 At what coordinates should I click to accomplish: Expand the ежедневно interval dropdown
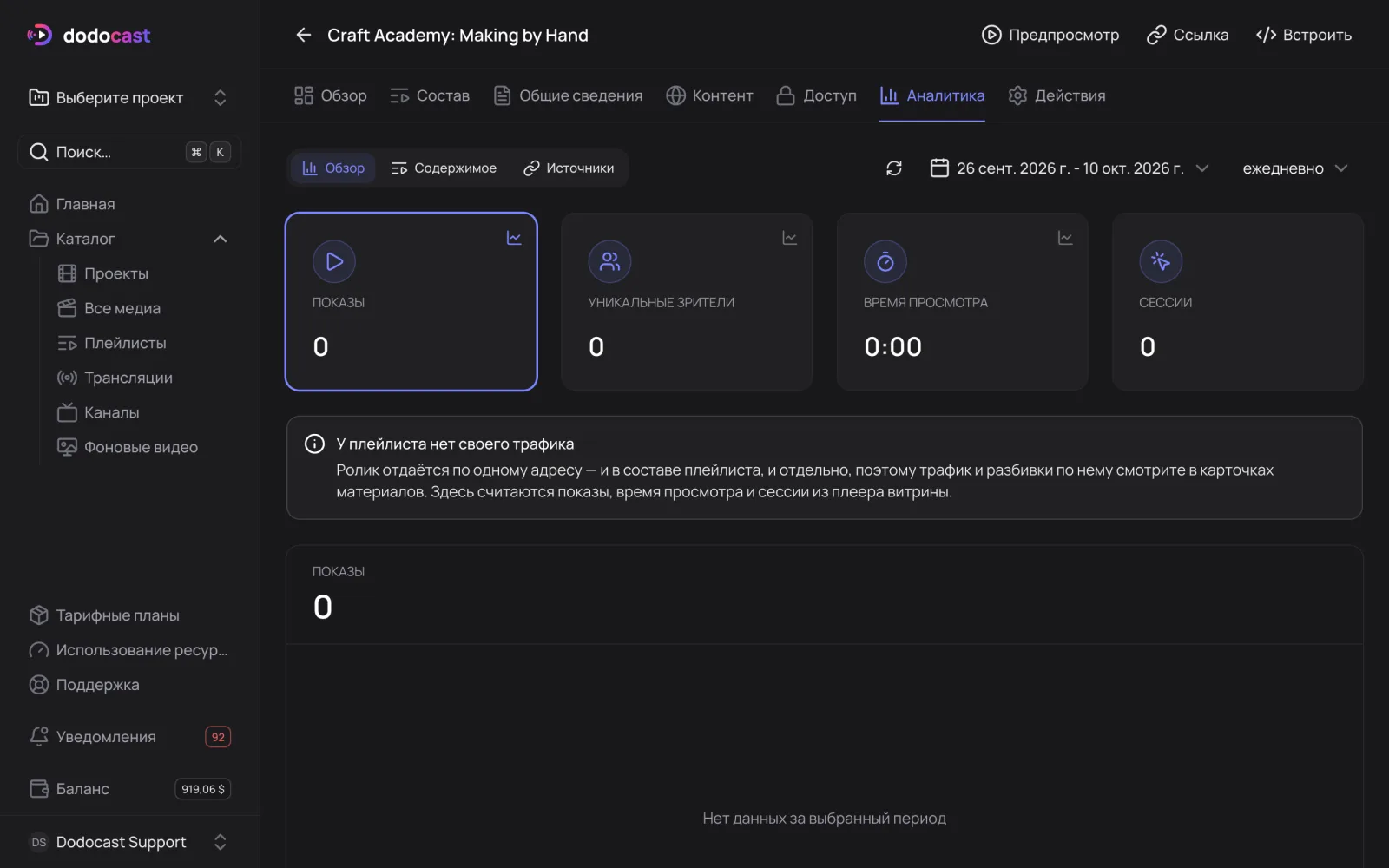tap(1294, 168)
